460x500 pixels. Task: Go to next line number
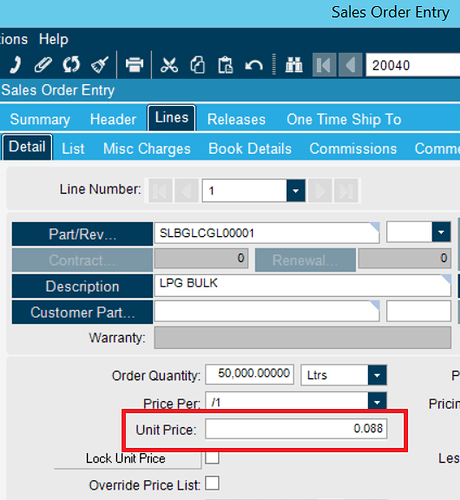[x=320, y=191]
